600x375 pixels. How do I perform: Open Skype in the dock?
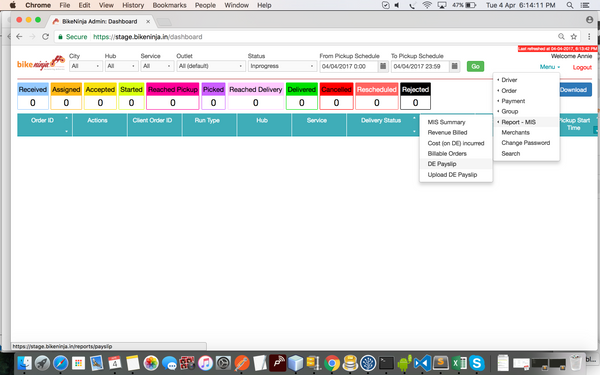(x=477, y=363)
